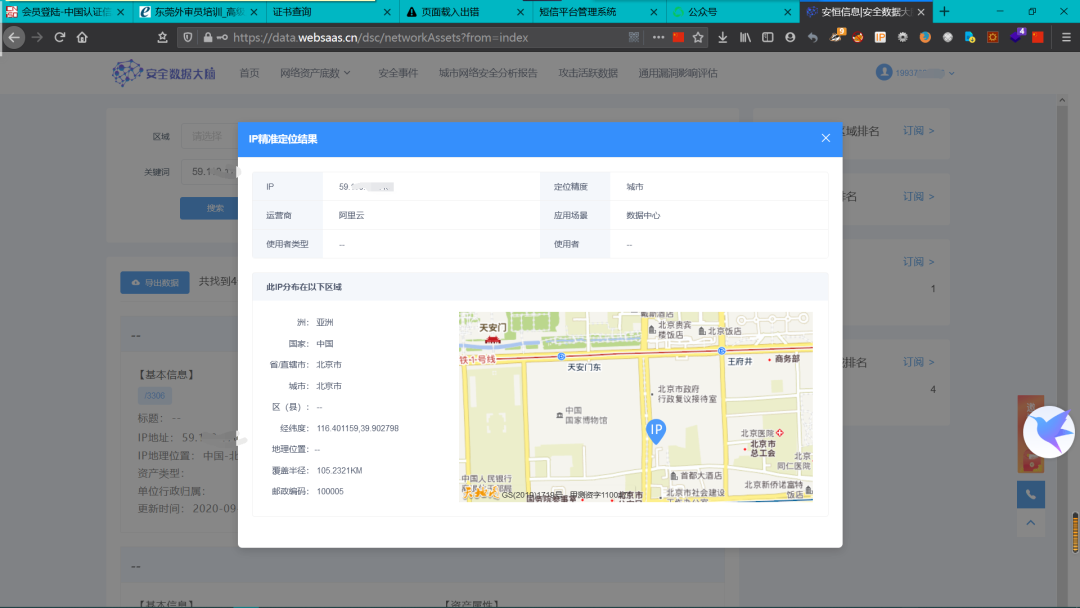The height and width of the screenshot is (608, 1080).
Task: Open 区域 请选择 dropdown
Action: (210, 136)
